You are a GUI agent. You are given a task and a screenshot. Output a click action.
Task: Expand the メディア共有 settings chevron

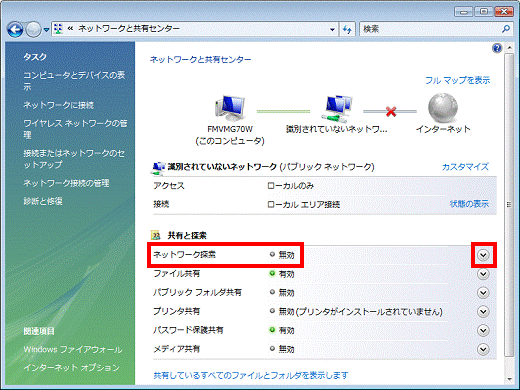point(483,349)
